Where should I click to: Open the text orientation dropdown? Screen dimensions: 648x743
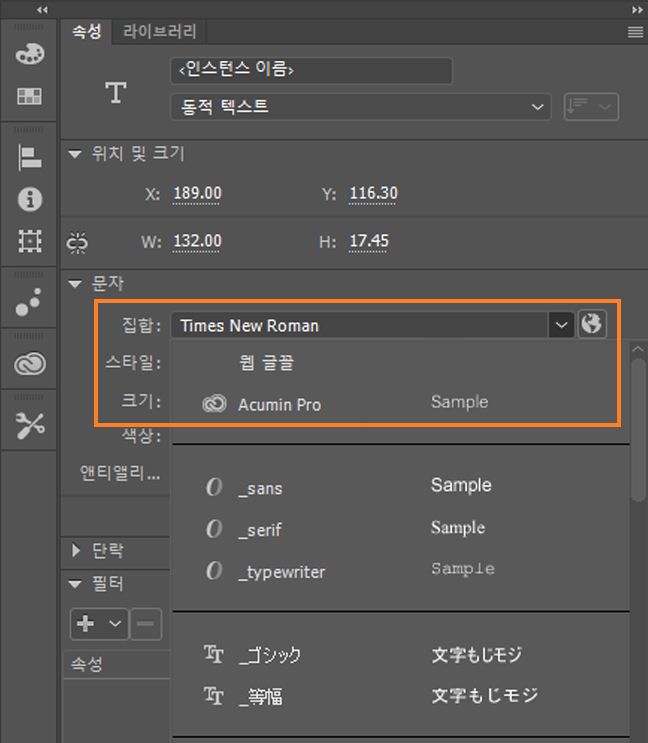(x=591, y=107)
